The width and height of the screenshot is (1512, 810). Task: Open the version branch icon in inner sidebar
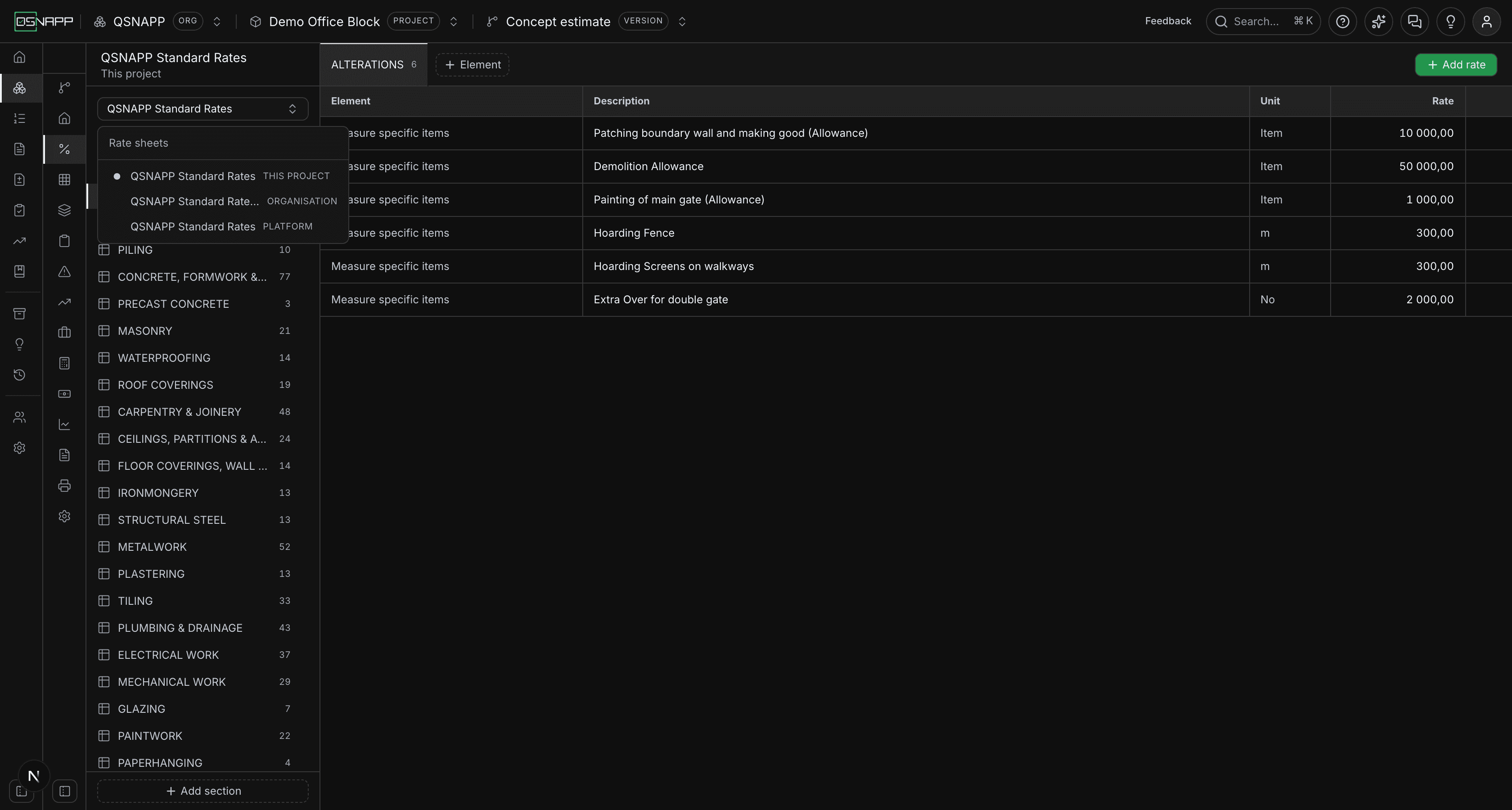pyautogui.click(x=64, y=88)
